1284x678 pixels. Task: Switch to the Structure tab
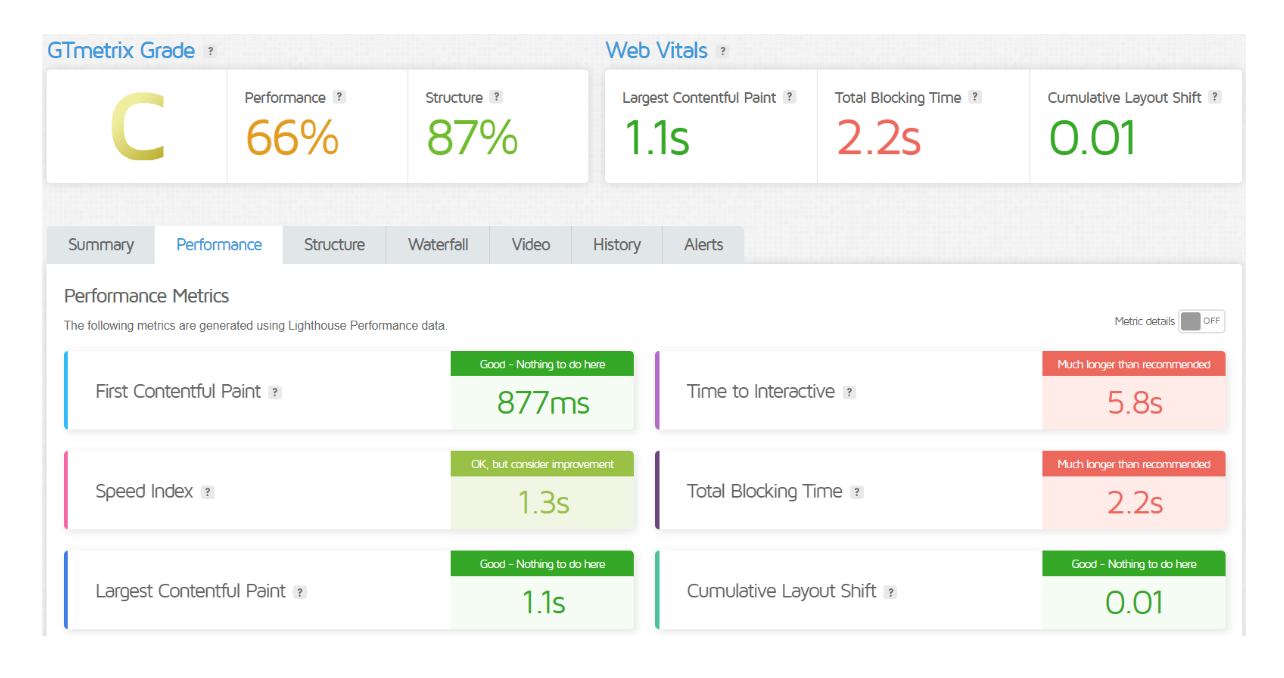tap(334, 245)
